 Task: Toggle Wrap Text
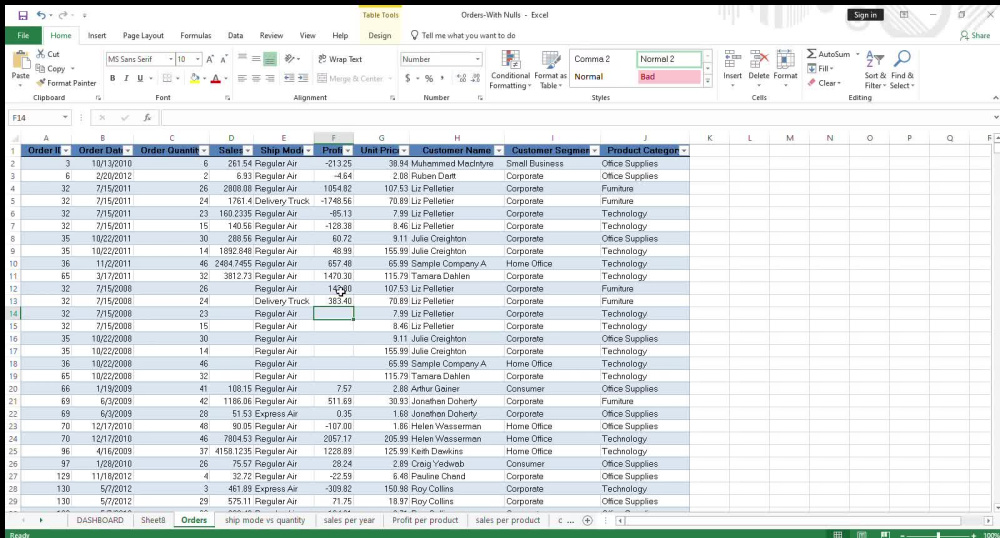340,59
